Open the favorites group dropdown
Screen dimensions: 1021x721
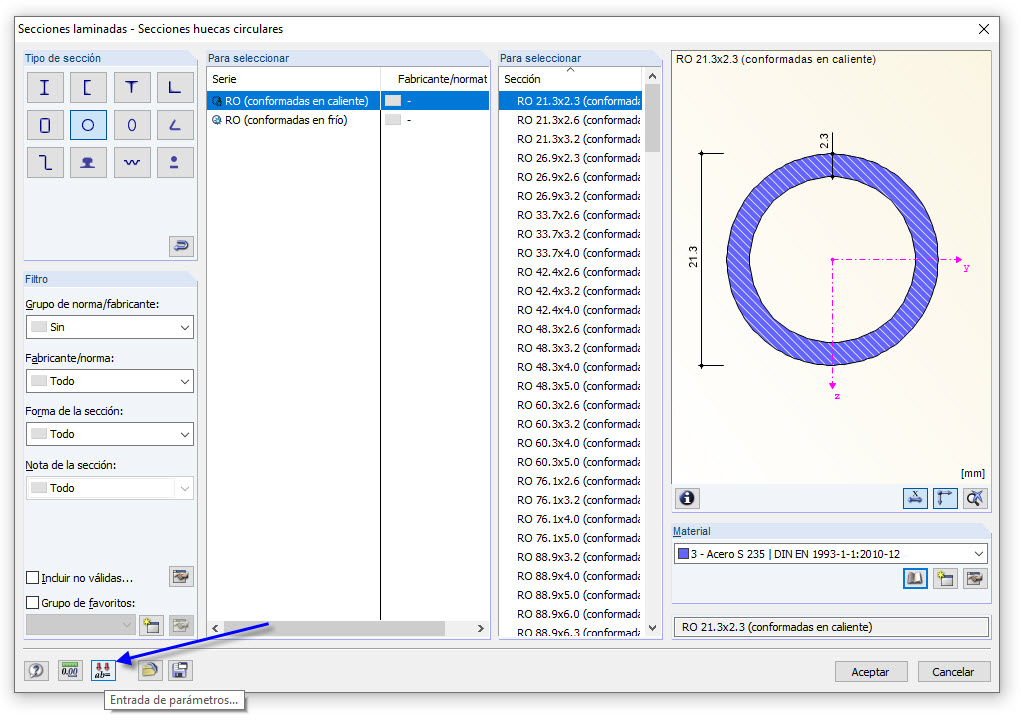tap(81, 625)
